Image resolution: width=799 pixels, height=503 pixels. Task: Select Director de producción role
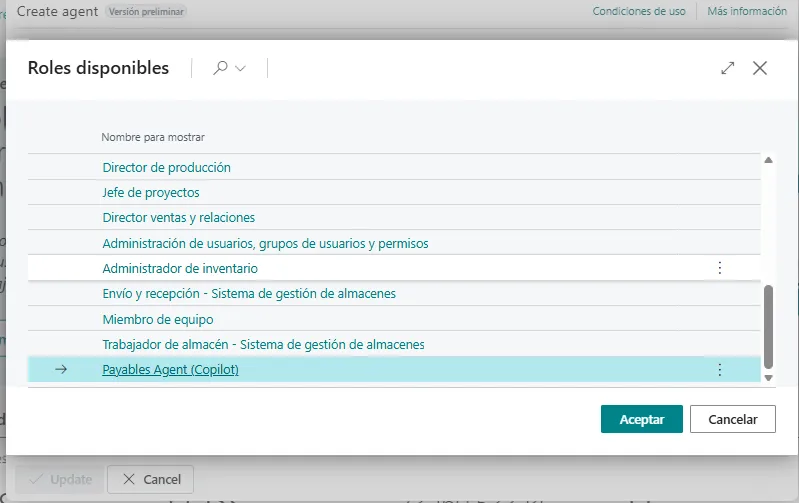(166, 167)
